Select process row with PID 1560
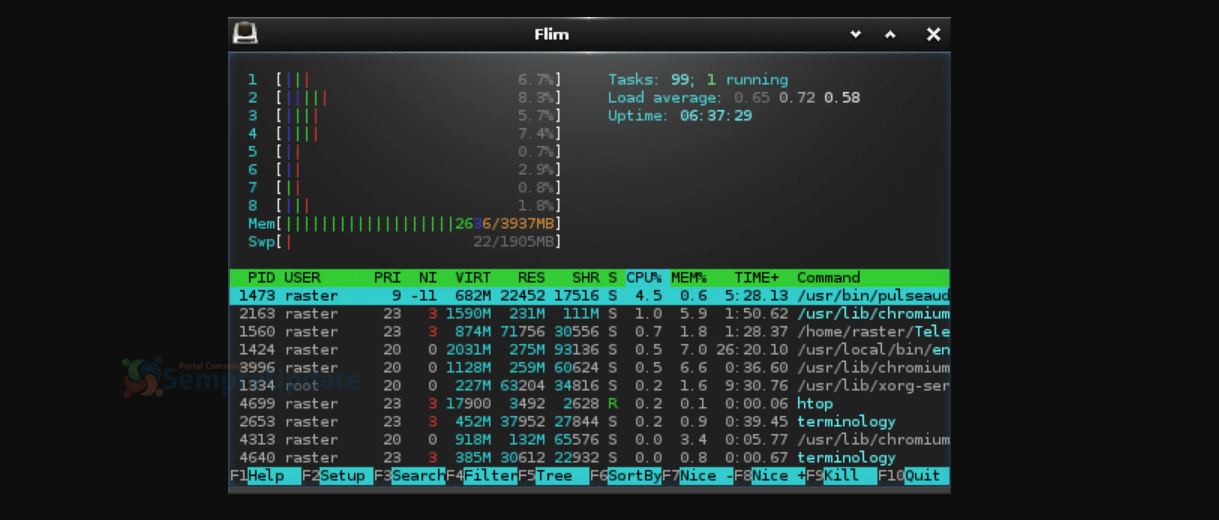The width and height of the screenshot is (1219, 520). 589,332
